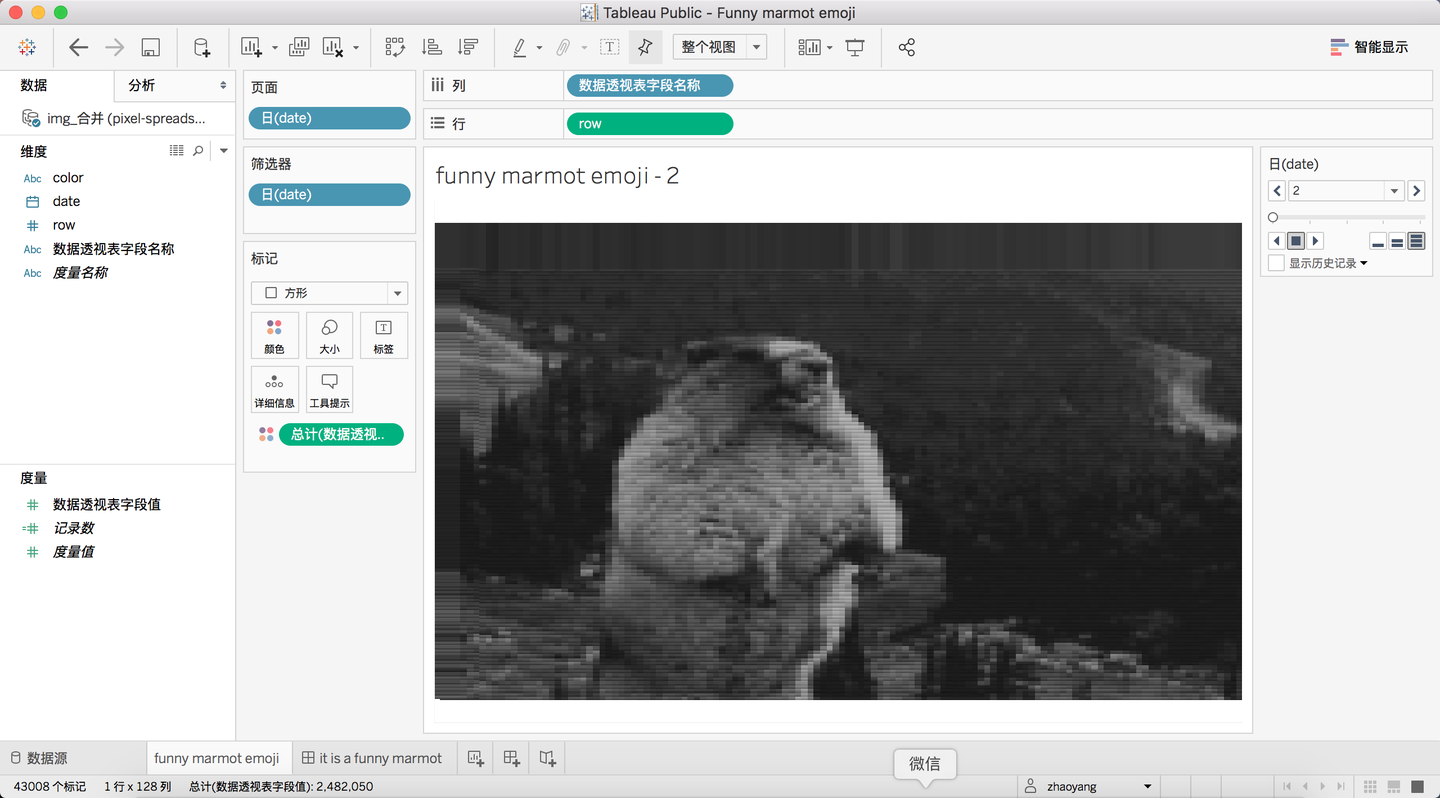Click the sort ascending toolbar icon
This screenshot has width=1440, height=798.
pos(432,47)
